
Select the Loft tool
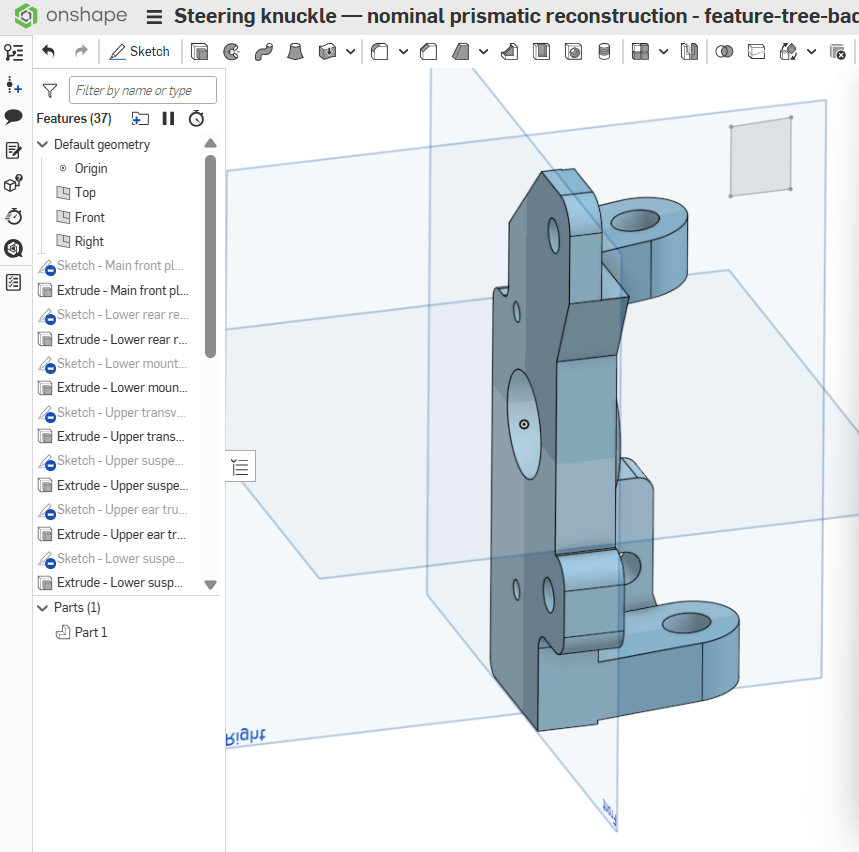tap(295, 52)
